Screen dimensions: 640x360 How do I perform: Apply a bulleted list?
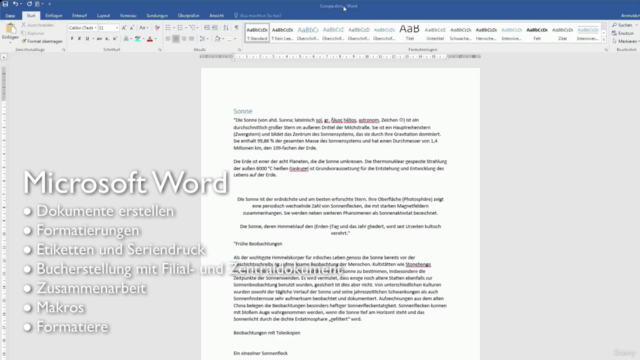pos(168,28)
